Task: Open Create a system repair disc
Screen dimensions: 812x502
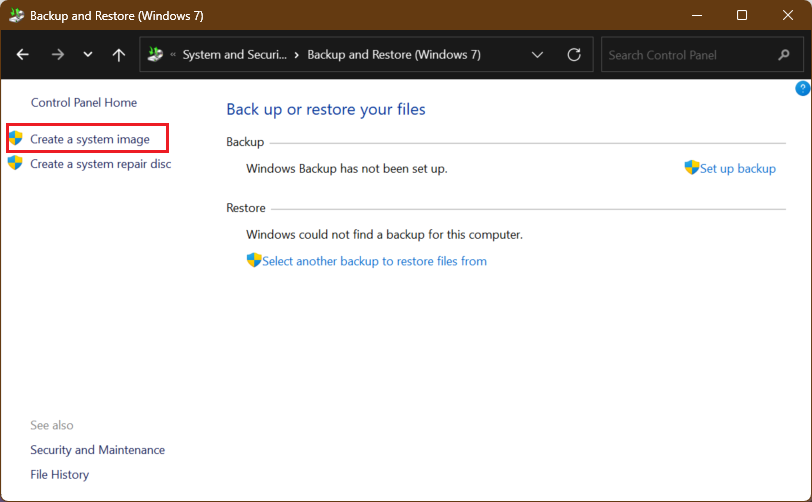Action: [100, 164]
